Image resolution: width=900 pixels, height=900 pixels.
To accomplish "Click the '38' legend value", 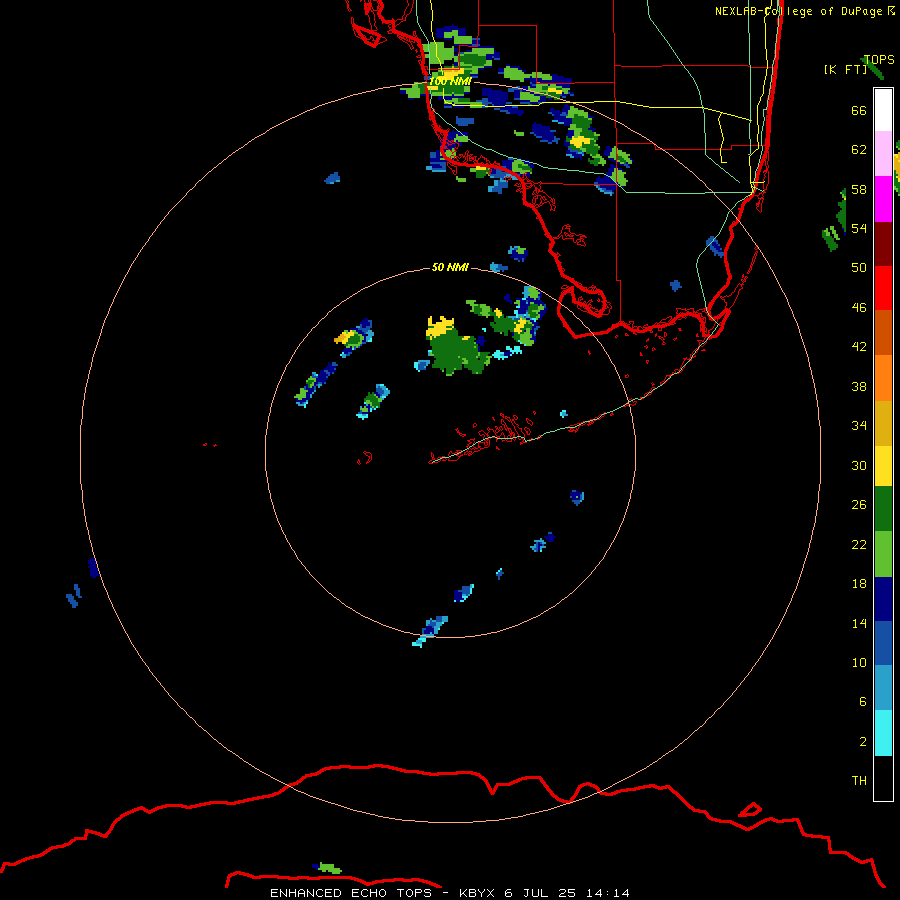I will pyautogui.click(x=859, y=387).
